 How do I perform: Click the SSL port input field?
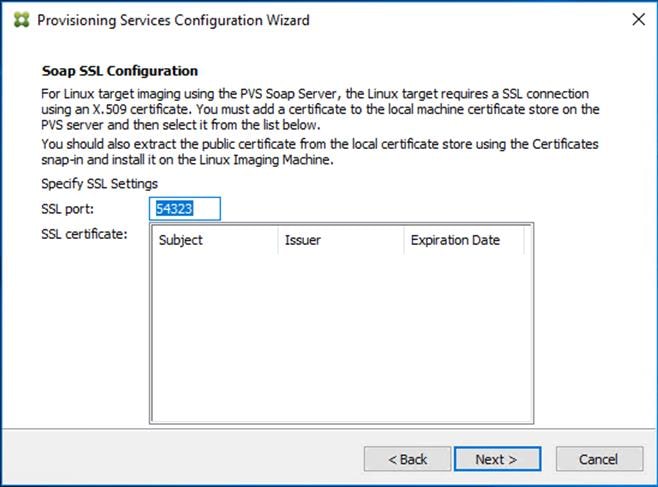185,208
